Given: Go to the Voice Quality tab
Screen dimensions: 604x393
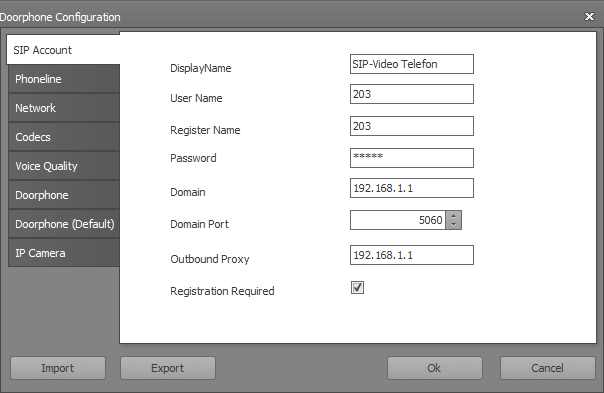Looking at the screenshot, I should (x=64, y=166).
